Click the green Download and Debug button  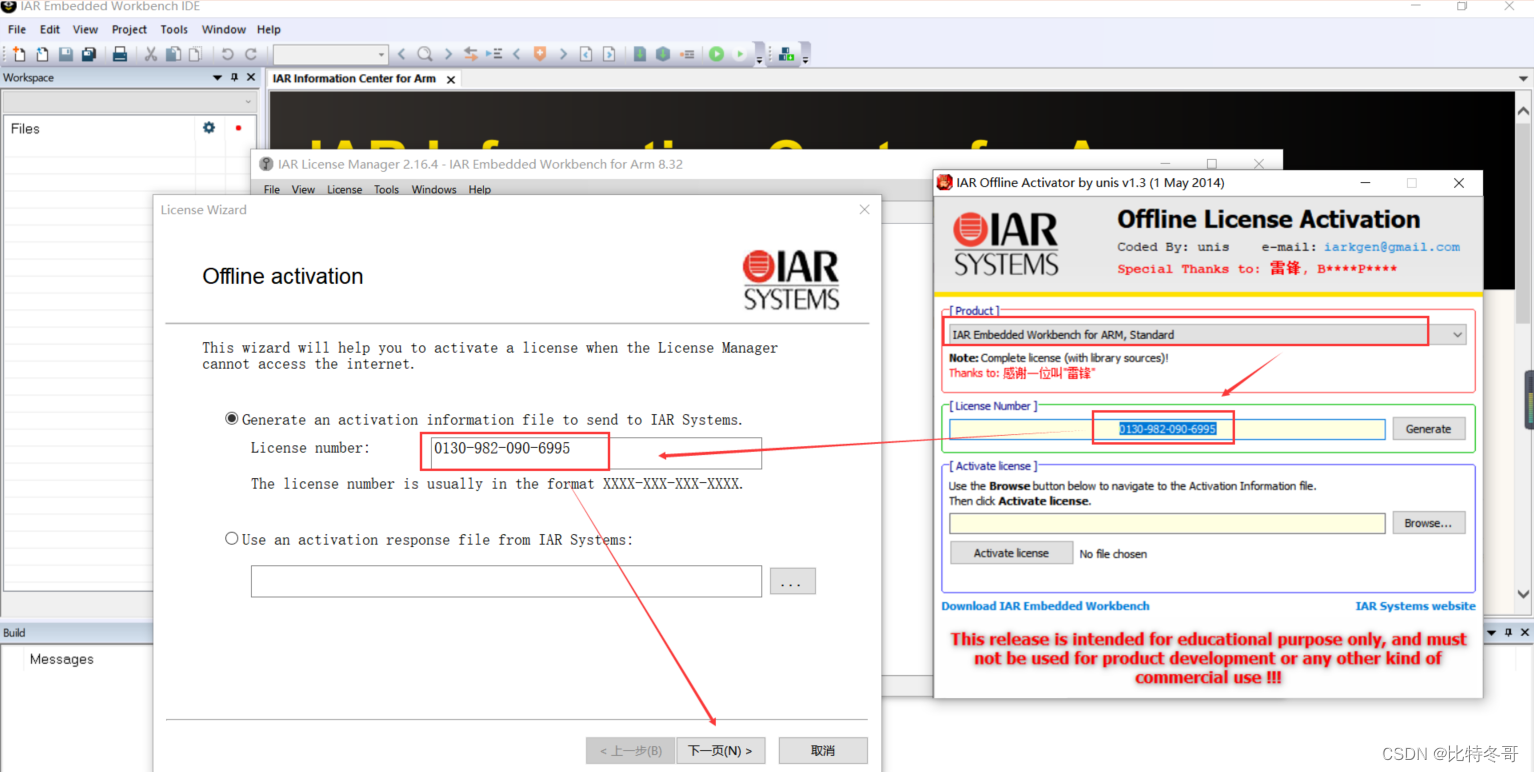tap(716, 54)
